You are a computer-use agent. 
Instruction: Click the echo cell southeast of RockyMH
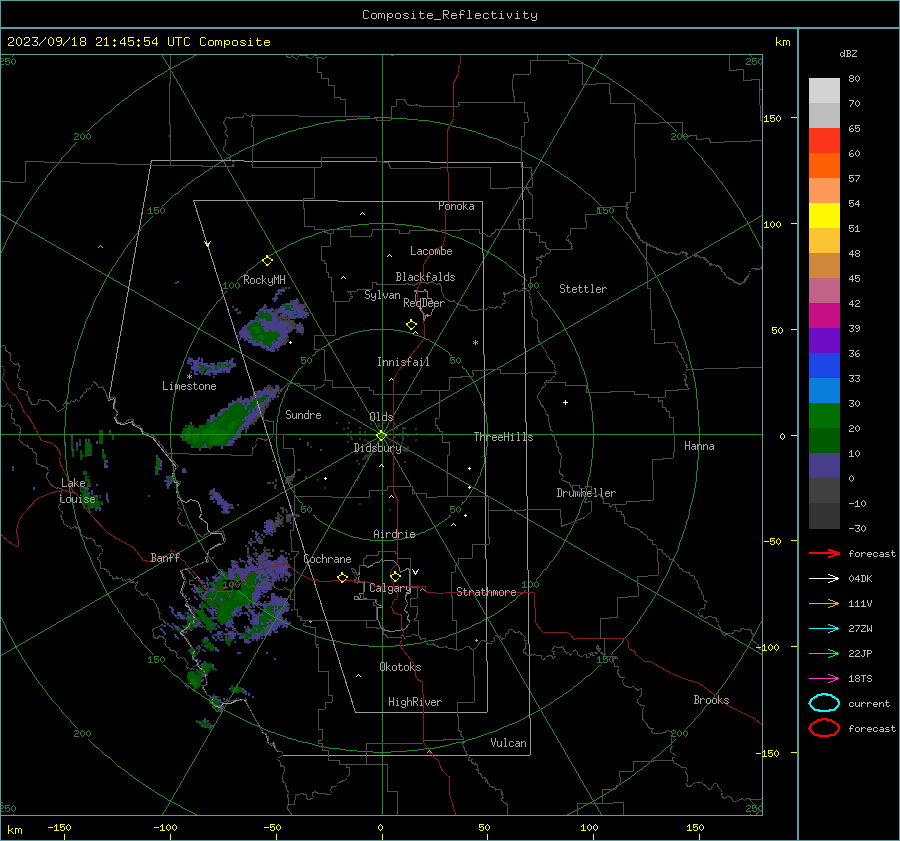pyautogui.click(x=273, y=324)
